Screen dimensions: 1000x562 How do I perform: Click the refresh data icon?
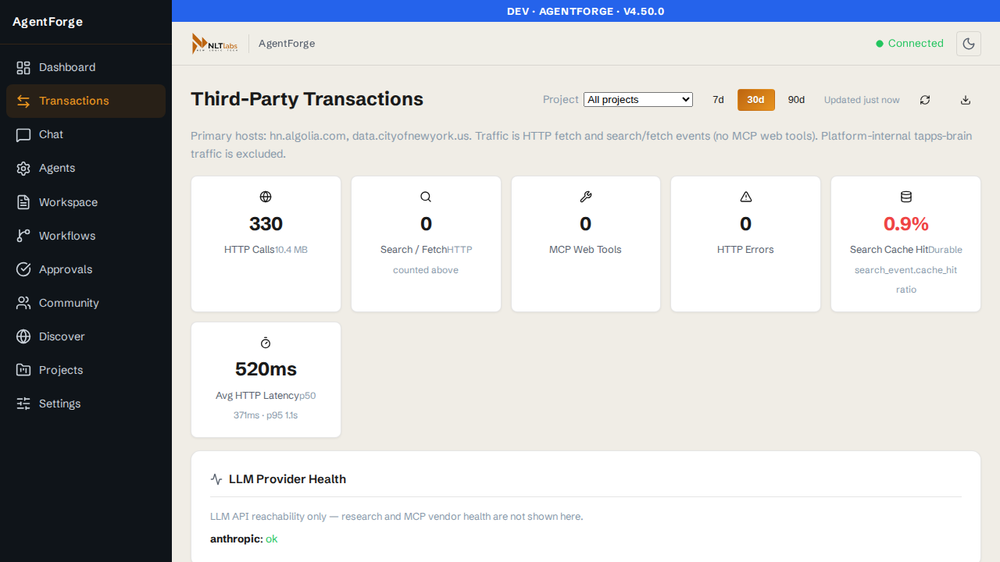(925, 100)
